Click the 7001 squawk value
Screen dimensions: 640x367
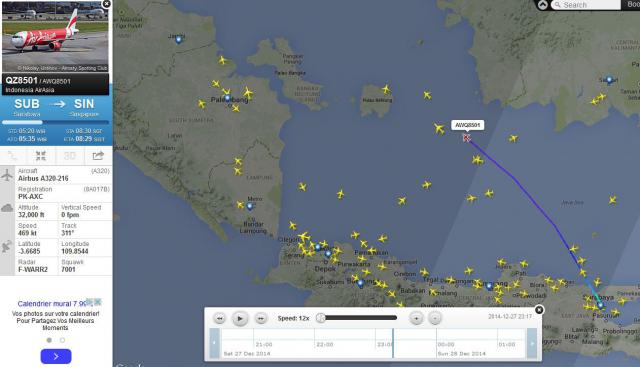click(68, 269)
